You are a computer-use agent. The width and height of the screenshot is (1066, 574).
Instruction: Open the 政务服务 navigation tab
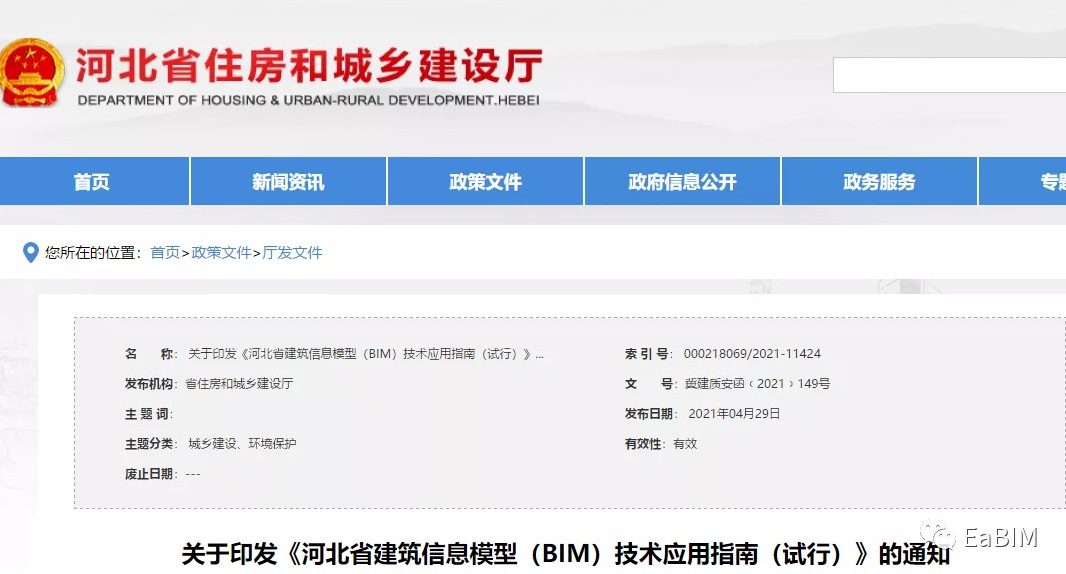tap(879, 181)
